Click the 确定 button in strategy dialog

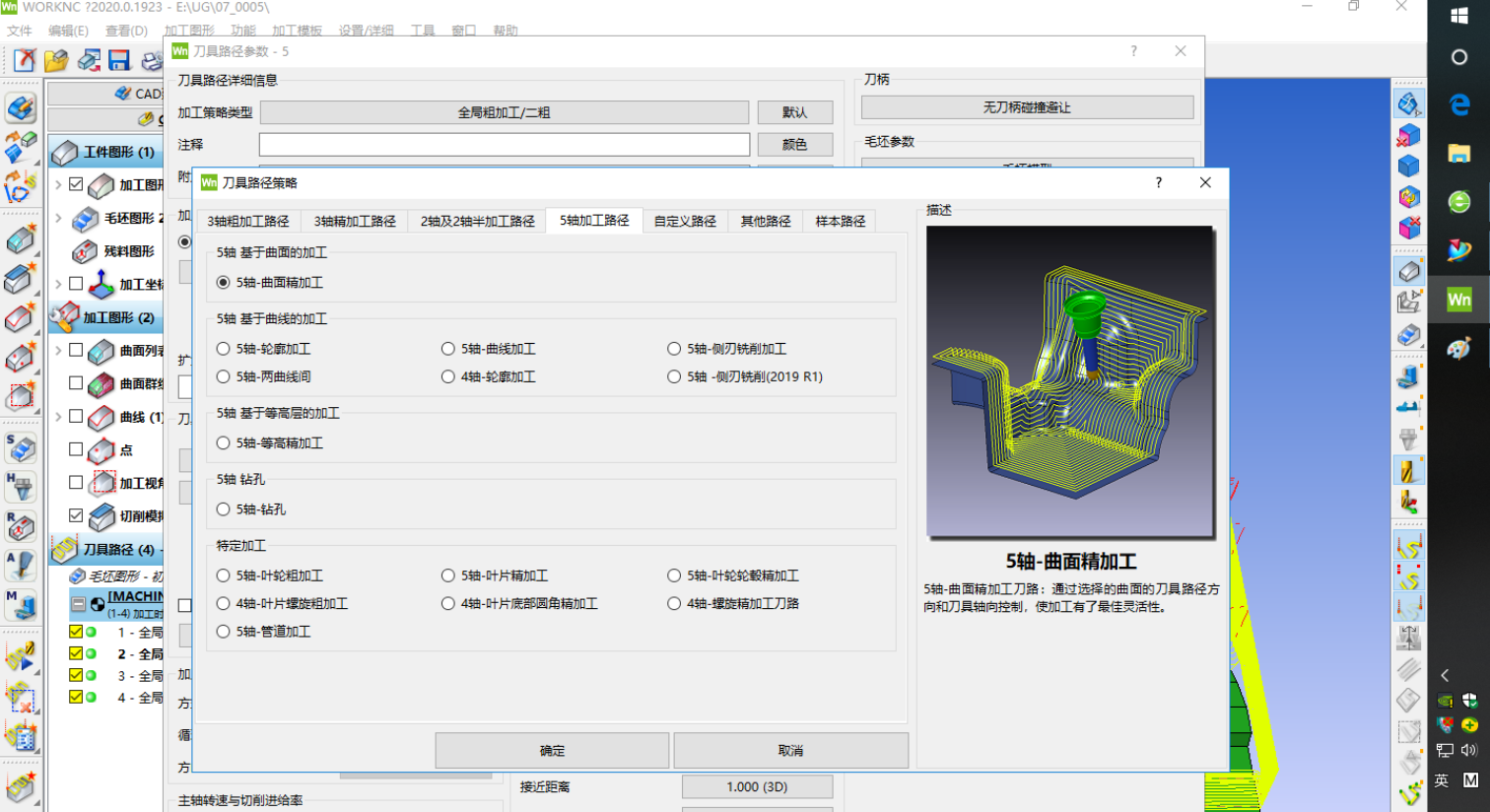click(552, 751)
